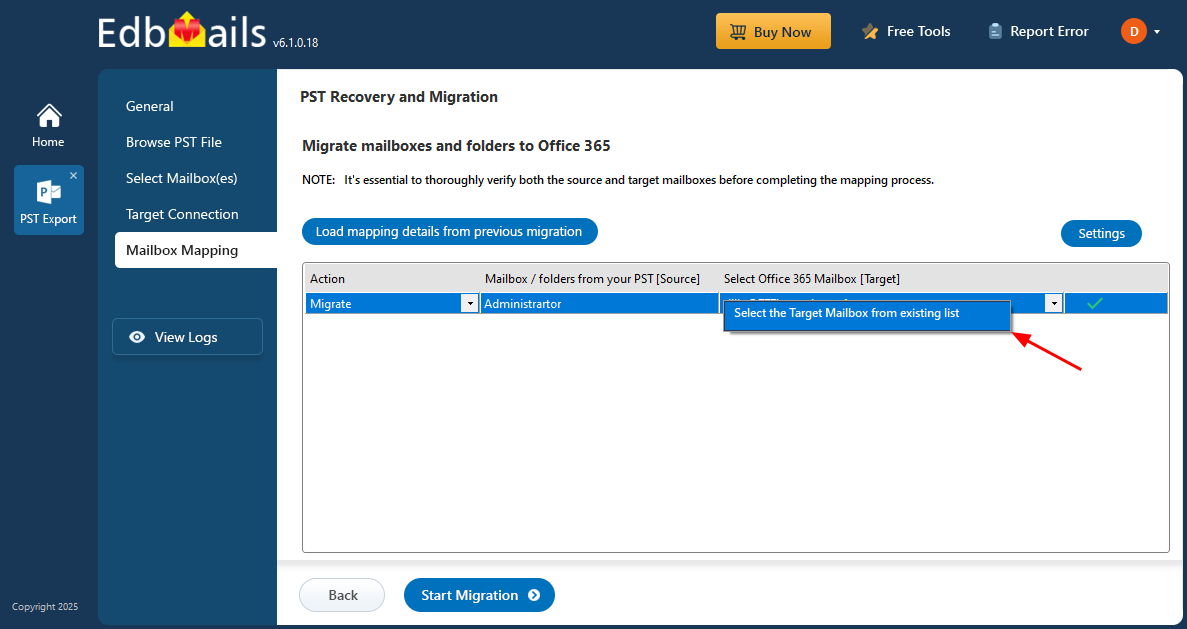The width and height of the screenshot is (1187, 629).
Task: Open the PST Export tile
Action: (48, 201)
